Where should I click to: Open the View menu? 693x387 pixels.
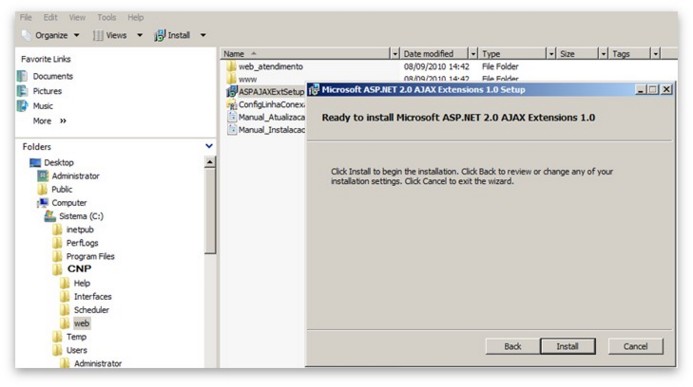[x=77, y=18]
